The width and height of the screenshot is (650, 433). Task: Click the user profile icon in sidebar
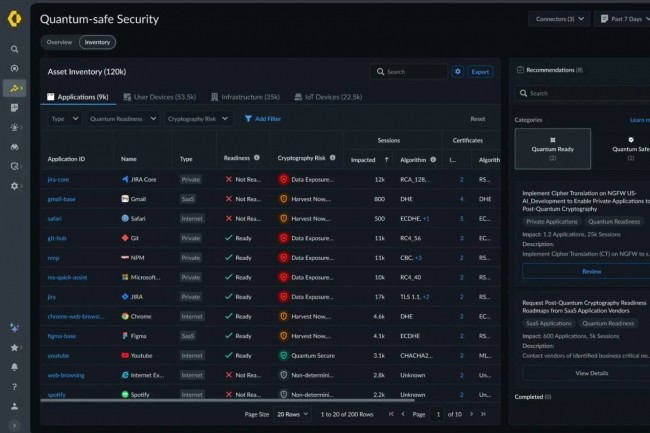[x=14, y=406]
